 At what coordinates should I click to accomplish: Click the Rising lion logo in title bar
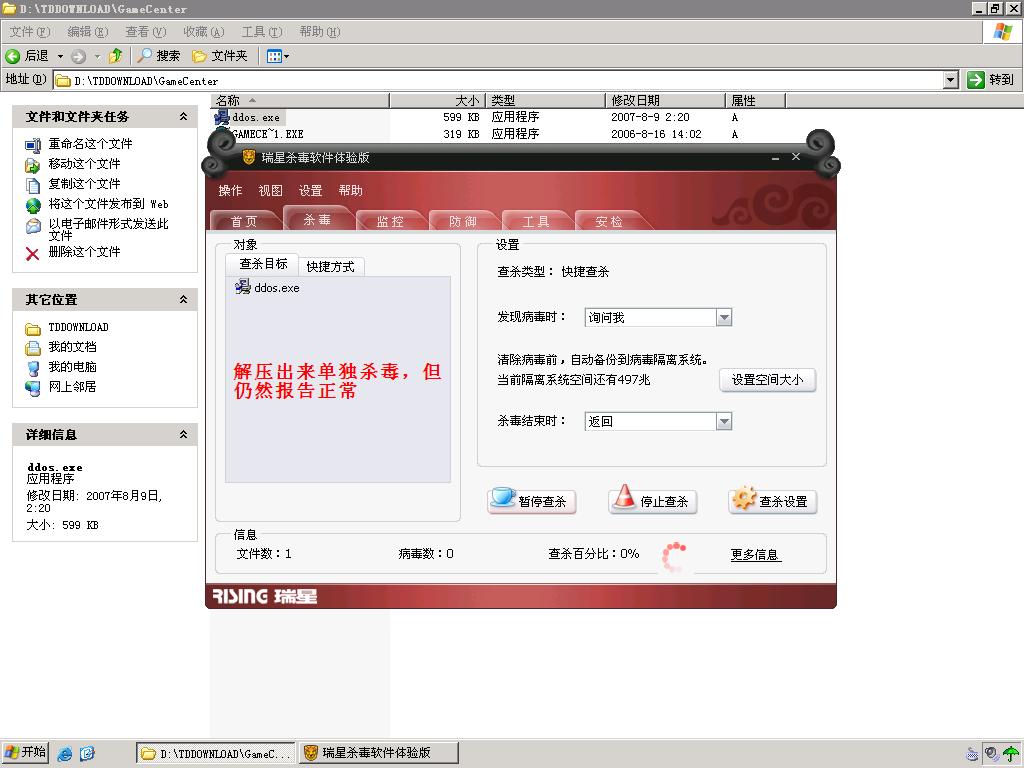click(249, 157)
